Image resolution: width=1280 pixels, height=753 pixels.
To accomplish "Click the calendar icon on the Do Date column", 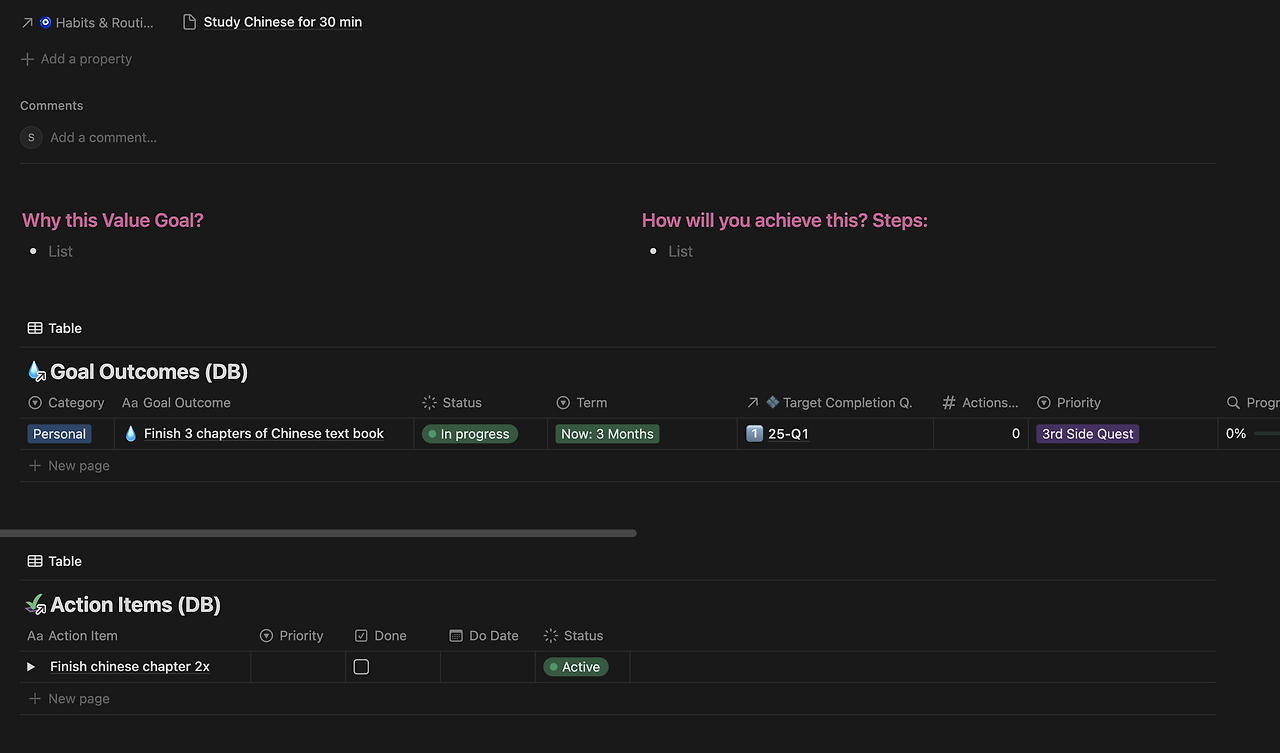I will point(455,635).
